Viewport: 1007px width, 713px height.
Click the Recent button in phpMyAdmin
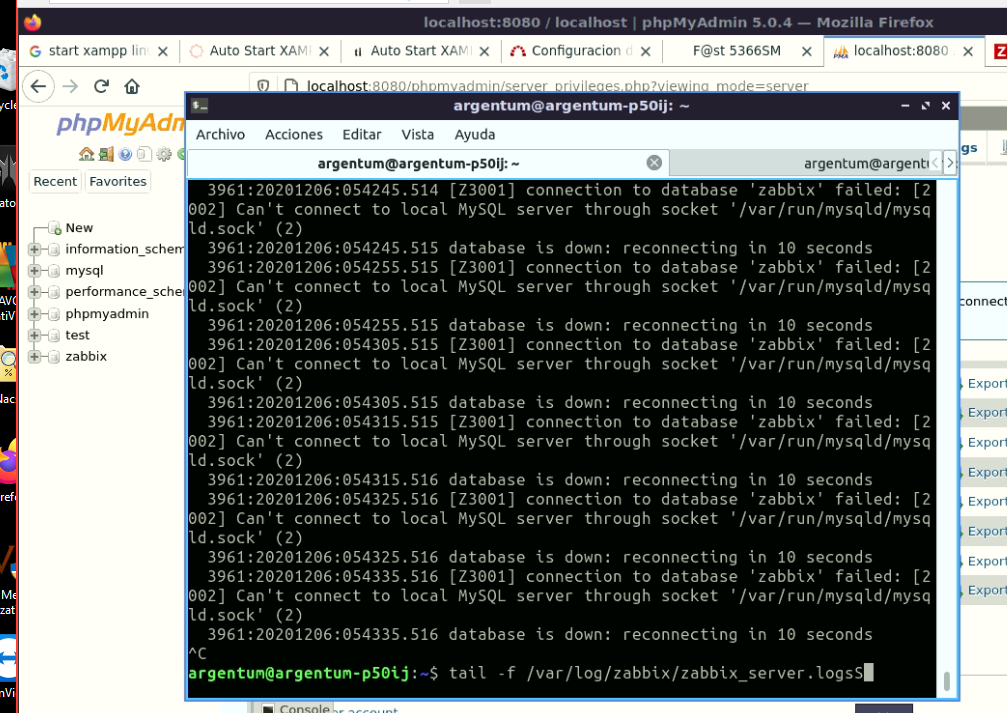tap(55, 182)
